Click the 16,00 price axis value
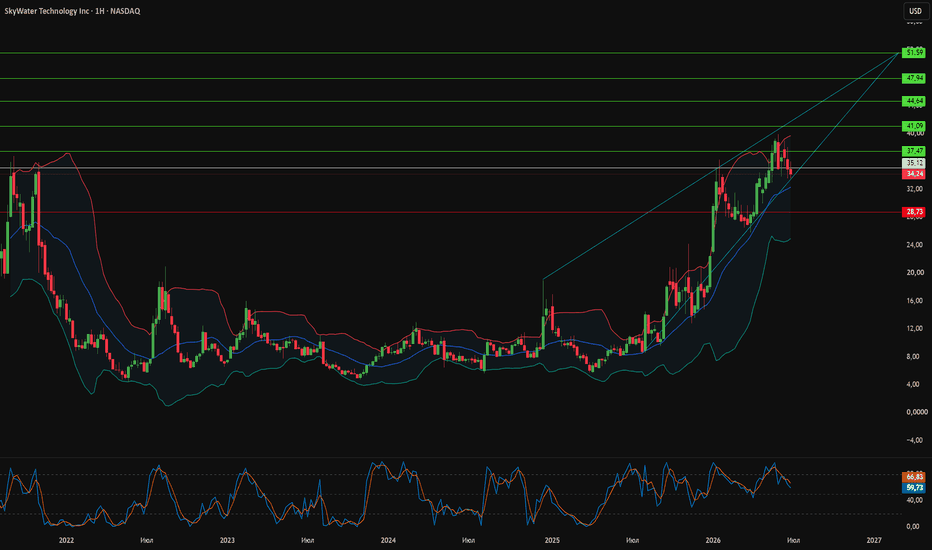Image resolution: width=932 pixels, height=550 pixels. click(914, 300)
